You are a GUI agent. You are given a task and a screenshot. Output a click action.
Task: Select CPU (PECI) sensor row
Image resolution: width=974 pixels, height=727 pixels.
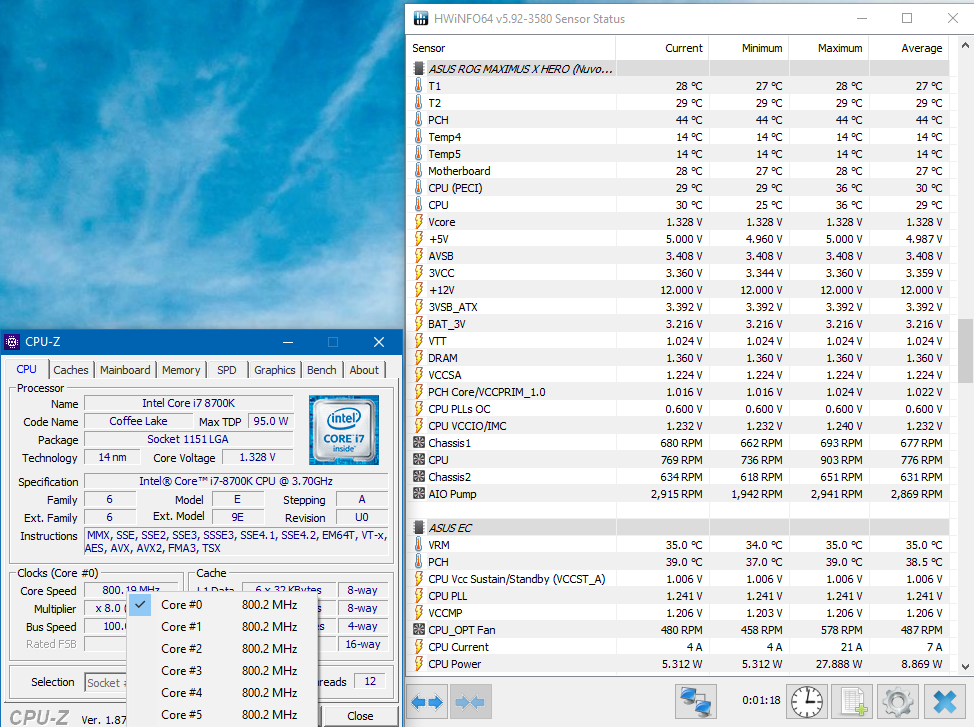pos(678,188)
